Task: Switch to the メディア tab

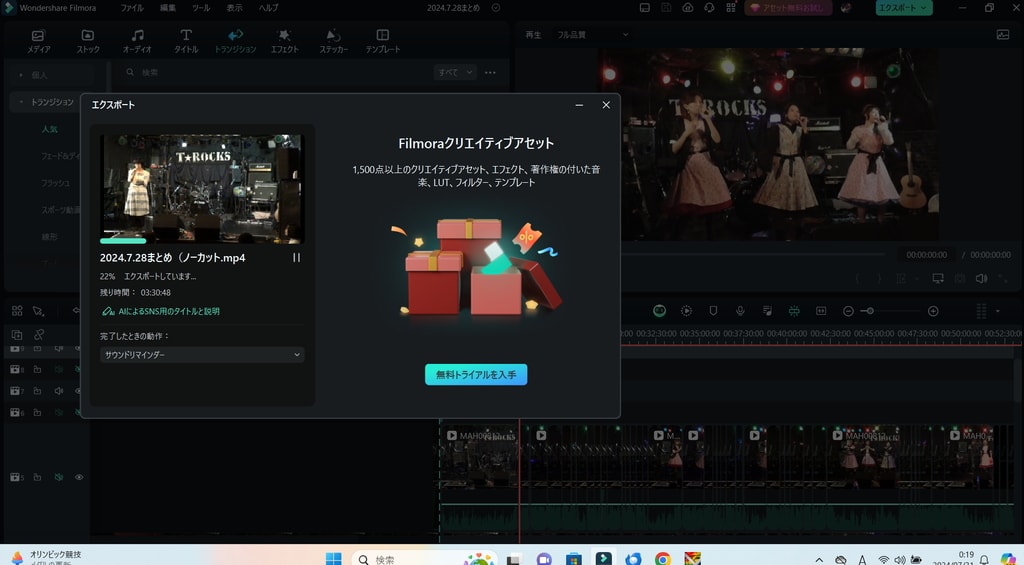Action: point(39,41)
